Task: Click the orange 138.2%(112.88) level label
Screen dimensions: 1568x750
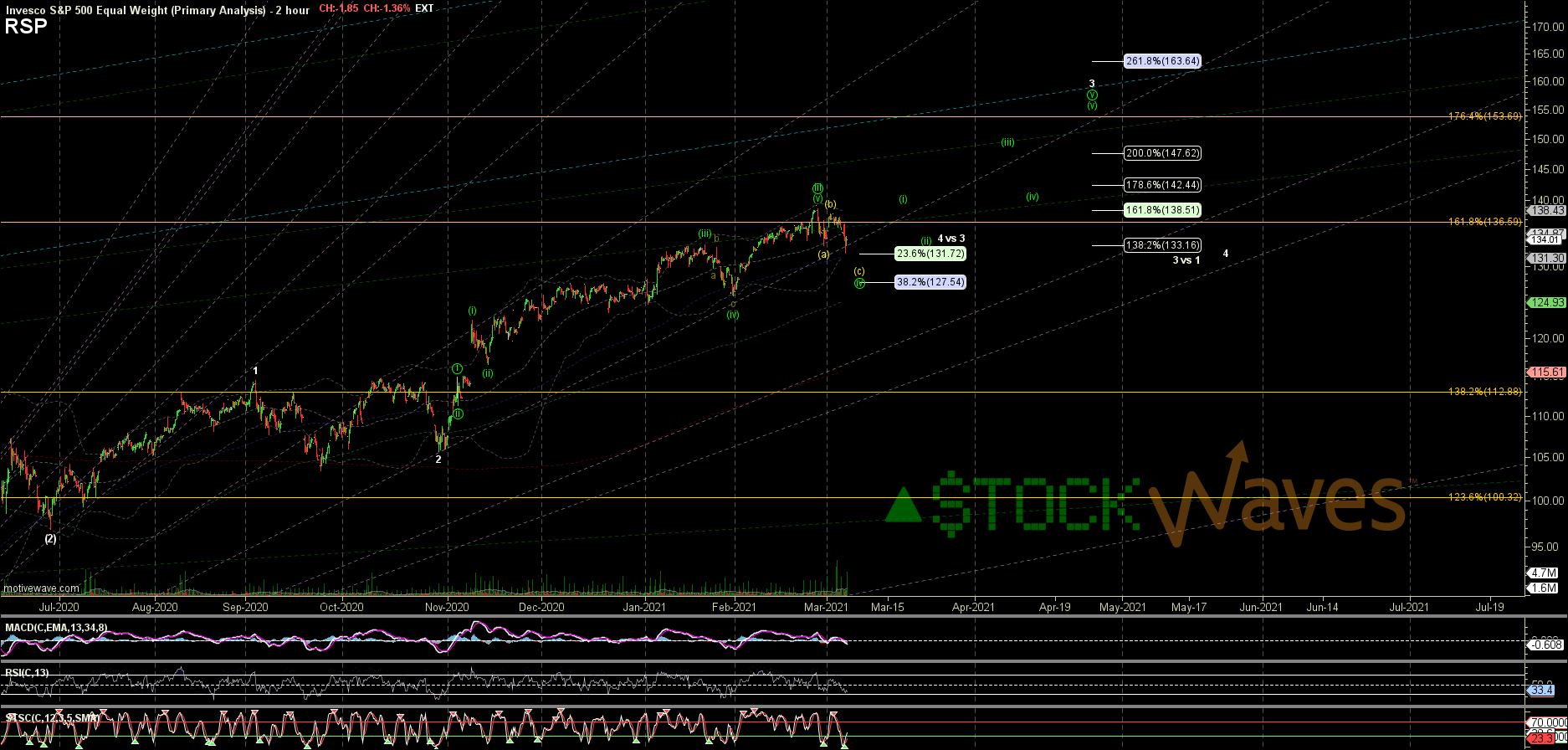Action: [1484, 392]
